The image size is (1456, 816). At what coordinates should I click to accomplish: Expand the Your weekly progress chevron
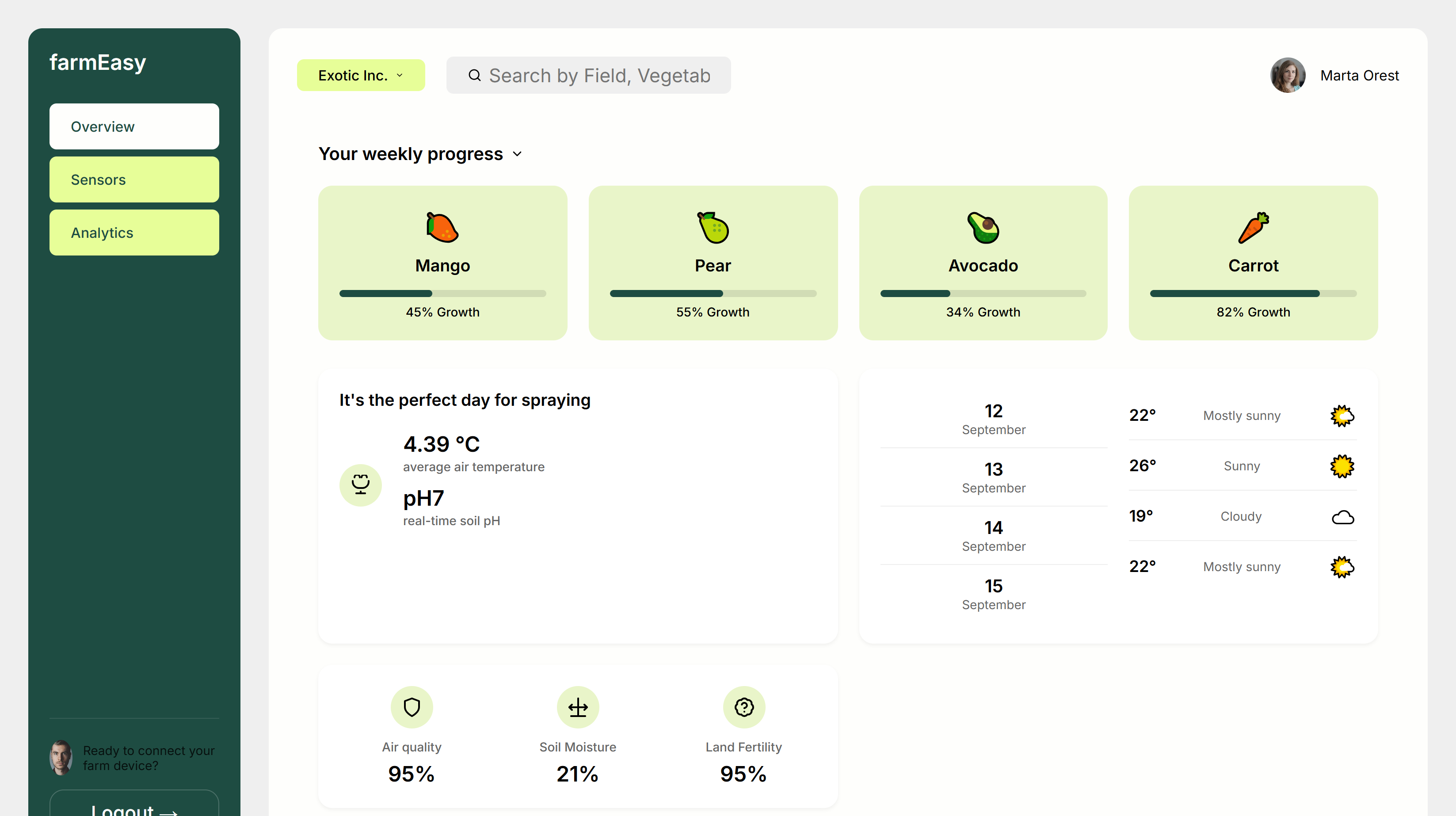517,154
